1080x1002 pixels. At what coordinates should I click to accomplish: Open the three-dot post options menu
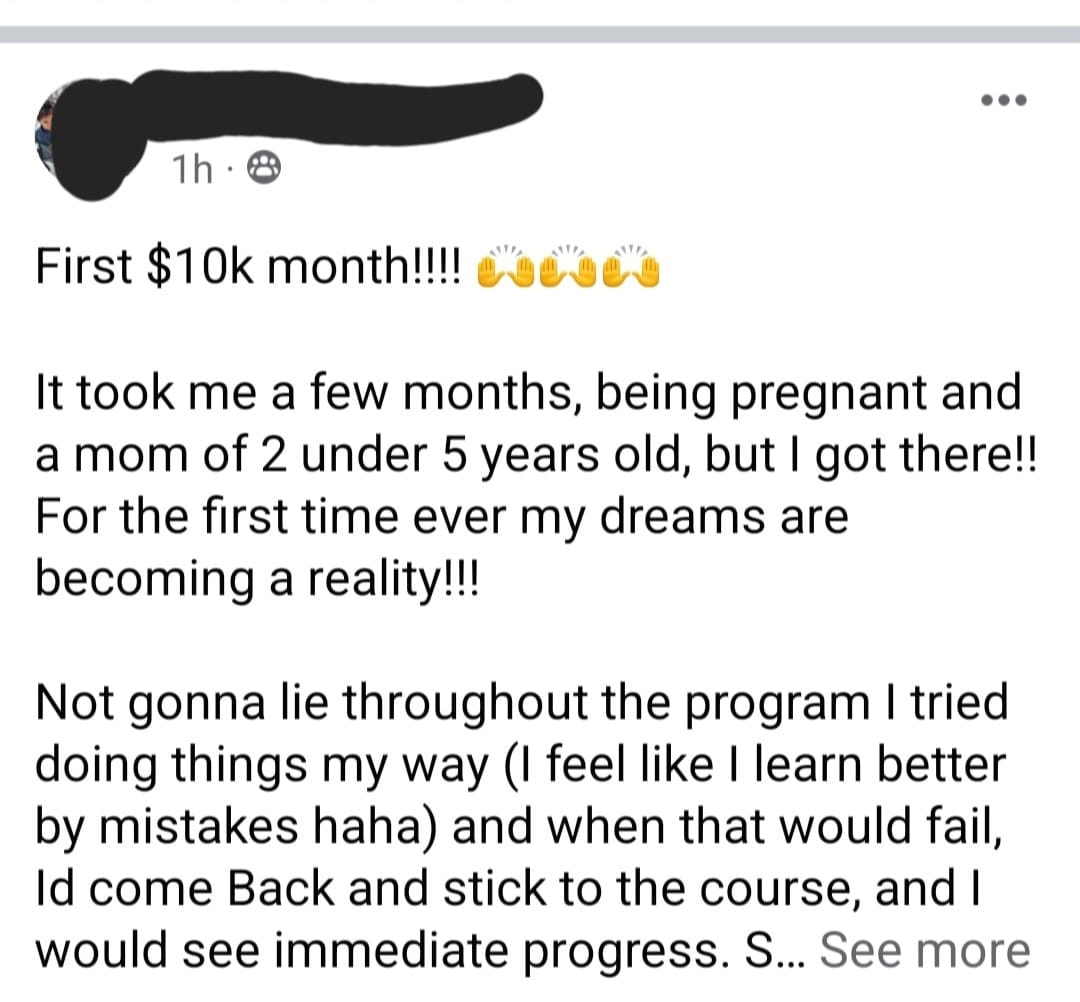point(1004,101)
